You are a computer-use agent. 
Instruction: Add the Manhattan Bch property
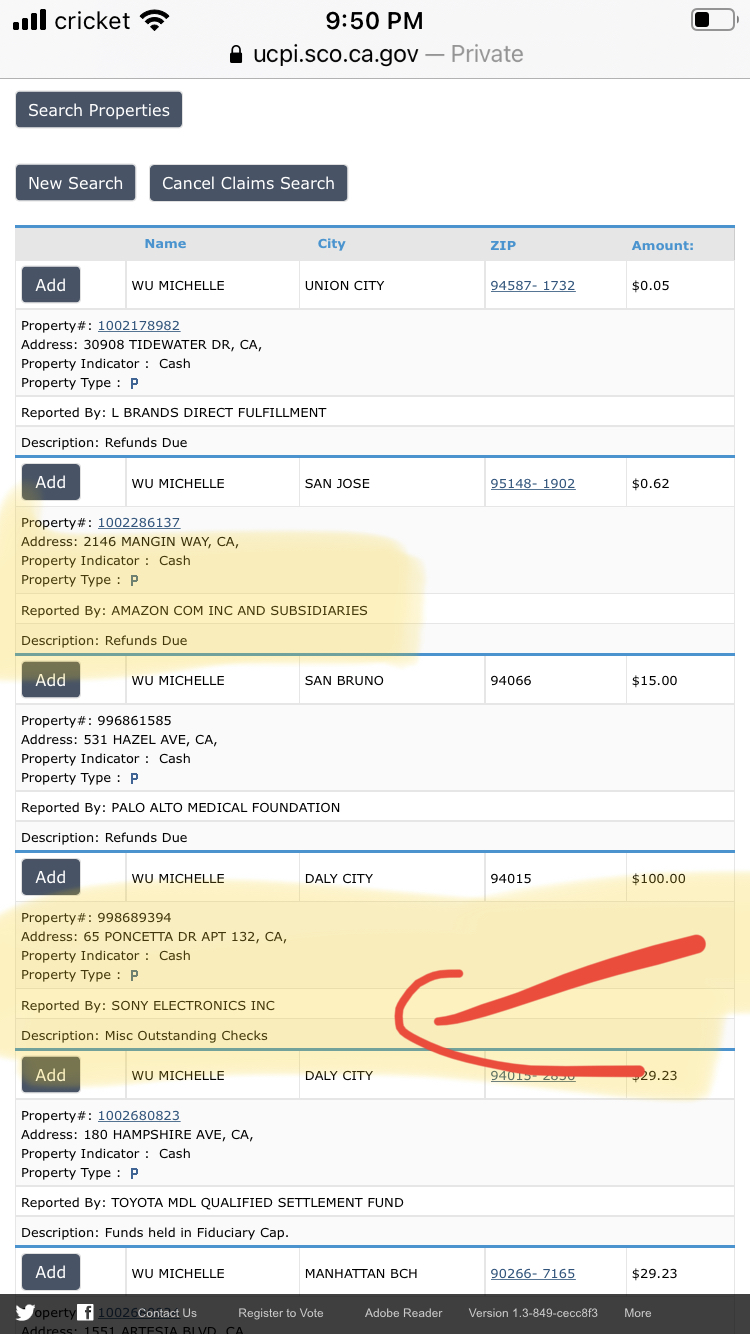coord(51,1272)
